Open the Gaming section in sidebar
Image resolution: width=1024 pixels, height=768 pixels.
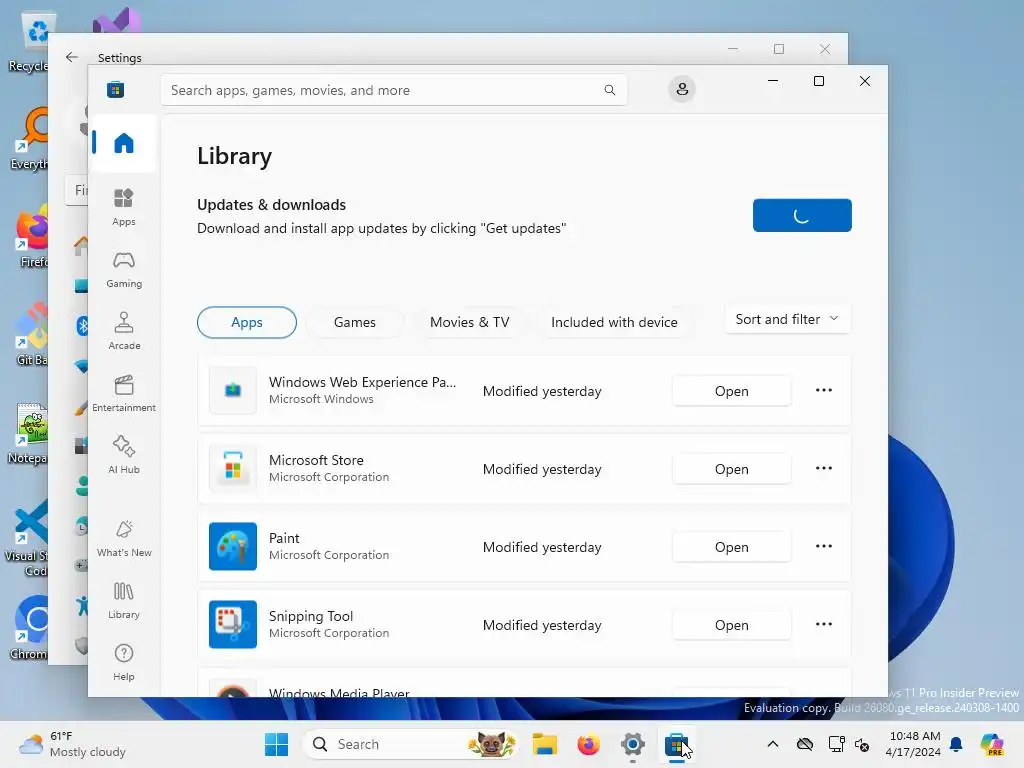pyautogui.click(x=123, y=269)
